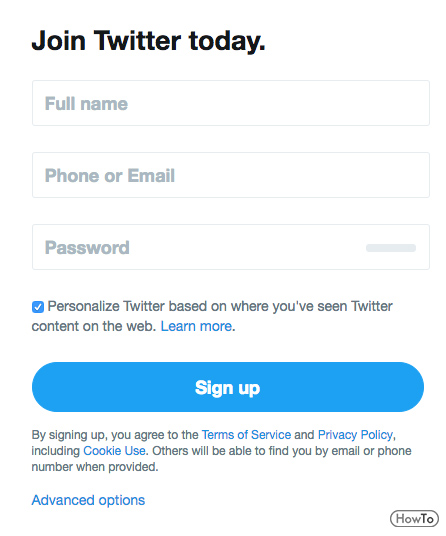
Task: Click the Join Twitter today heading
Action: click(148, 41)
